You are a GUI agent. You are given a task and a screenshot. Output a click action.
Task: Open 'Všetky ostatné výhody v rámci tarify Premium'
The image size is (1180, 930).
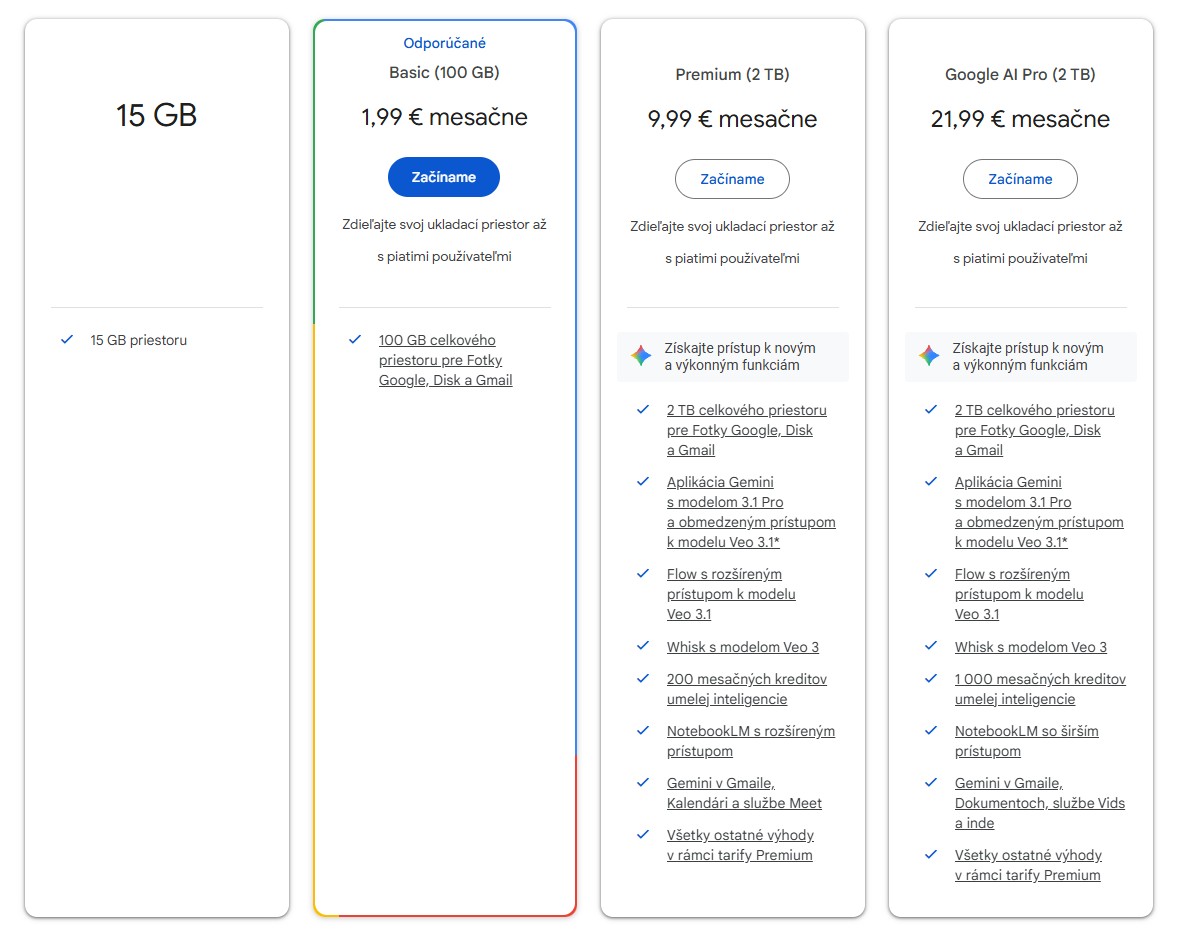(x=740, y=845)
